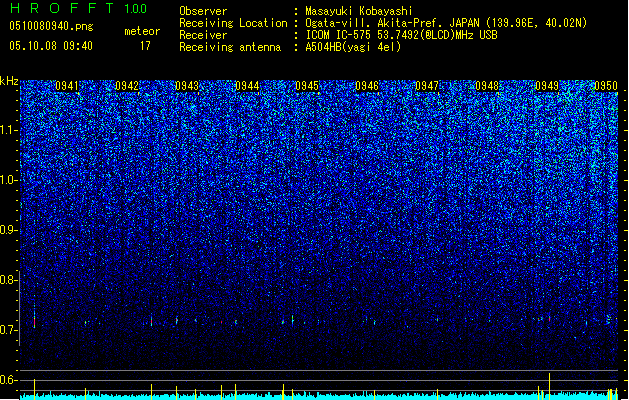Click the yellow power spike at far left

34,389
